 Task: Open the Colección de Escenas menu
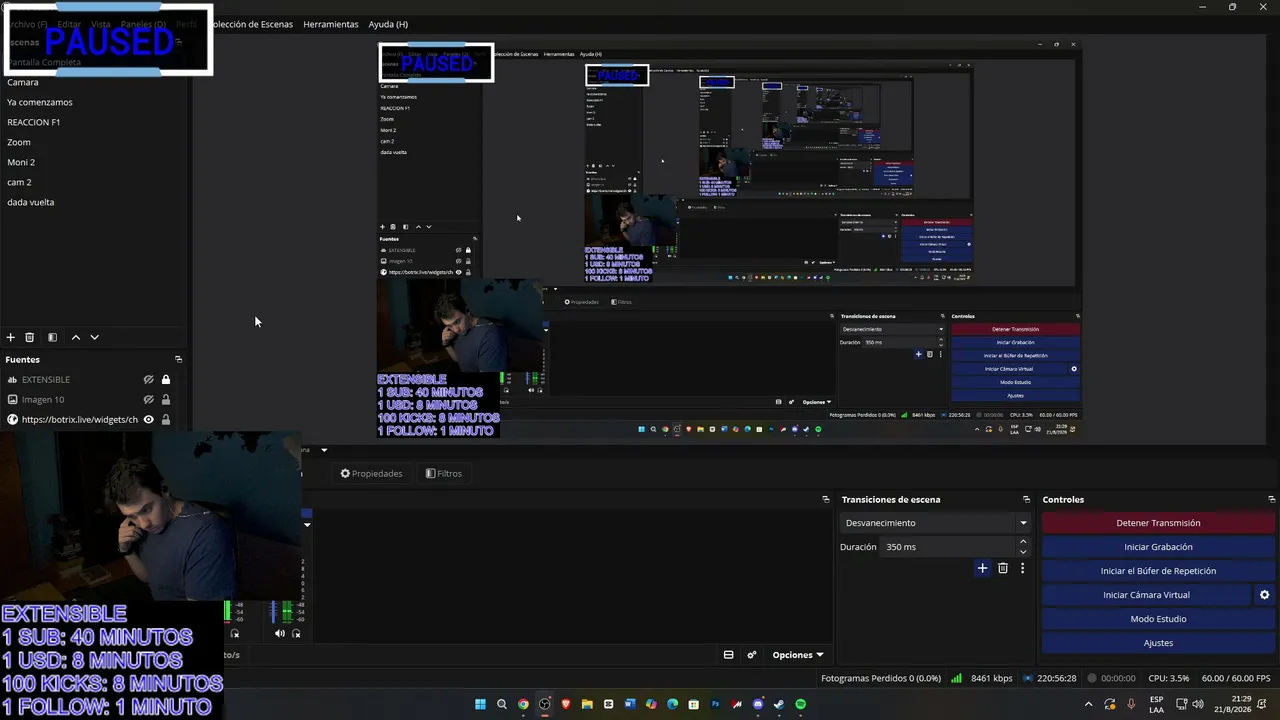point(254,24)
